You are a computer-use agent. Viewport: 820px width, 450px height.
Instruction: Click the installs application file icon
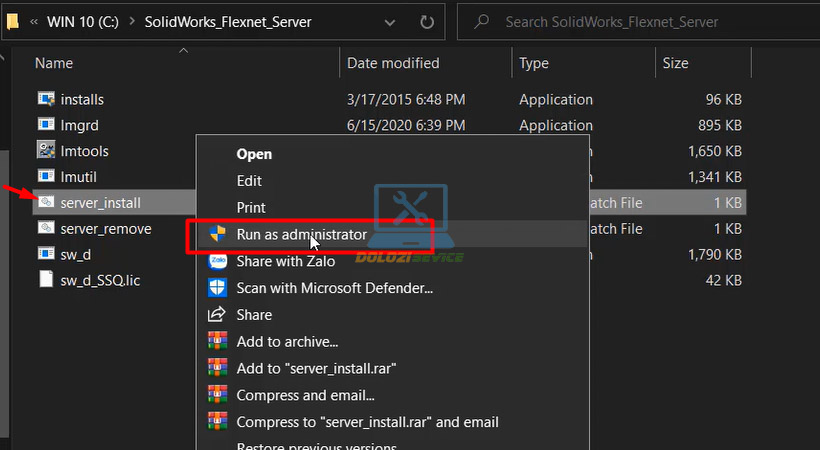pos(46,99)
